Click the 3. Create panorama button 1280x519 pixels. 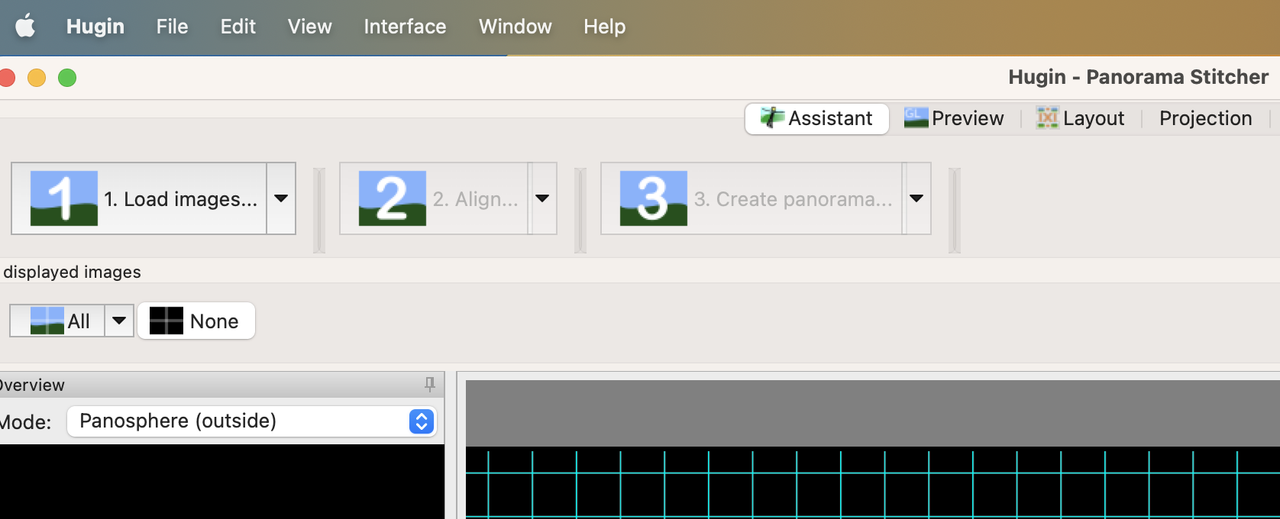pos(752,198)
